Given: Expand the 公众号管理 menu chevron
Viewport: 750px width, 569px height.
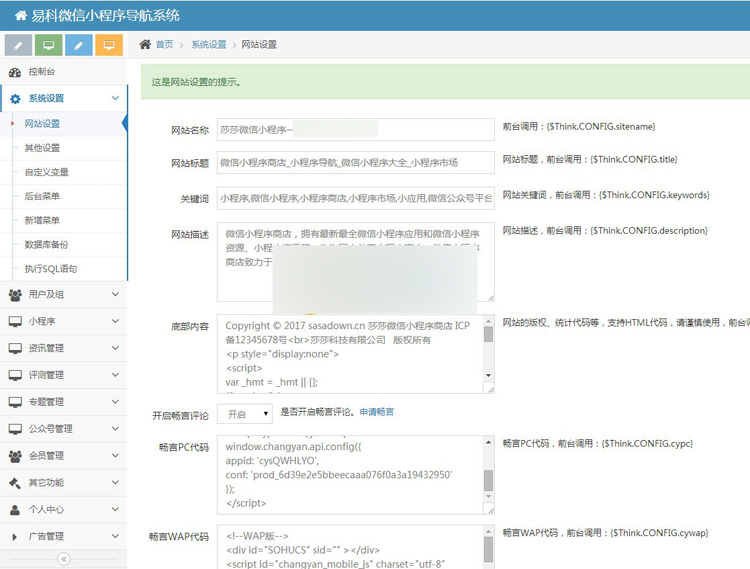Looking at the screenshot, I should [x=115, y=428].
